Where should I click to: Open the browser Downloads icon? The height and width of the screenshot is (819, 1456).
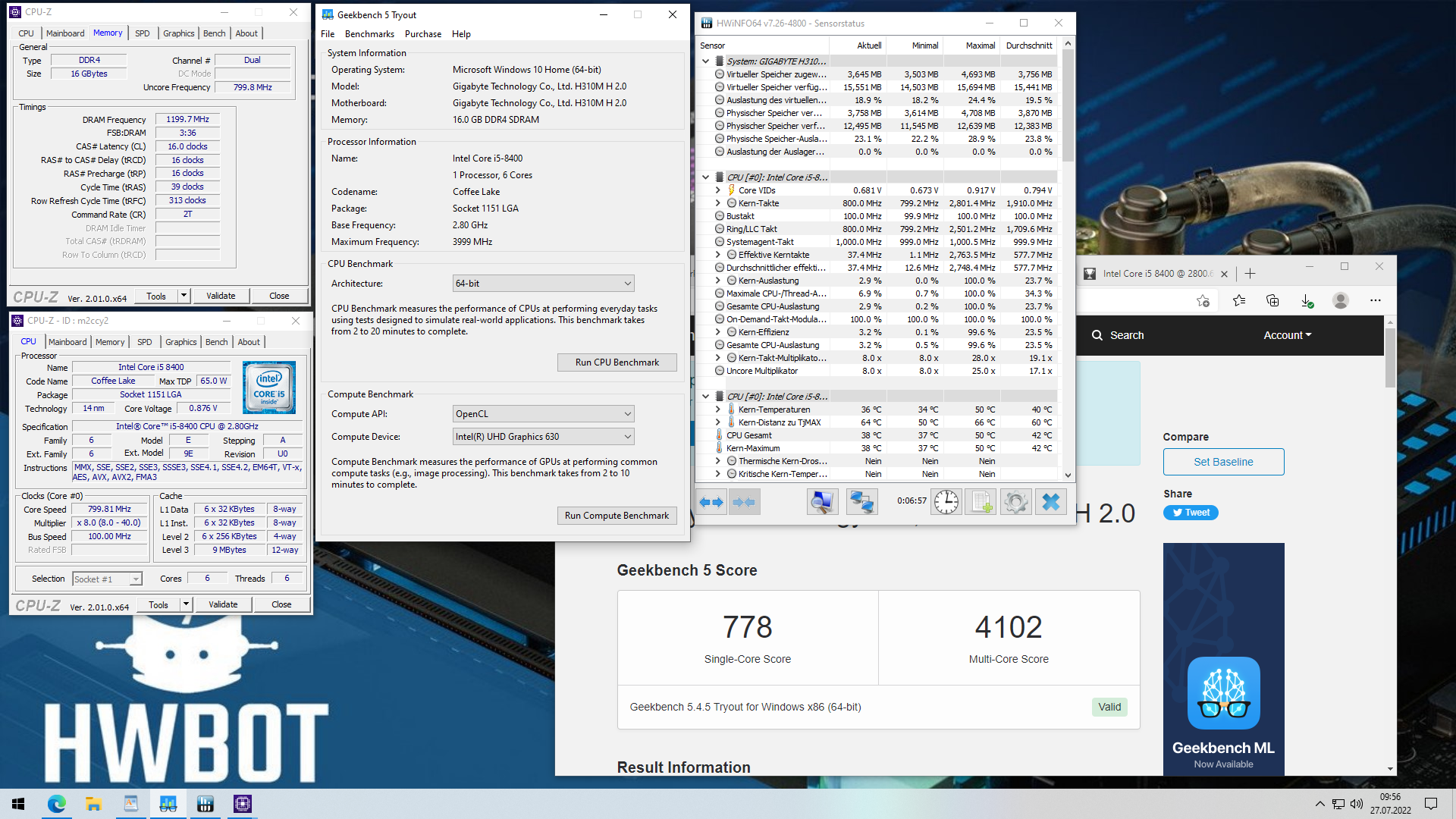[x=1307, y=301]
